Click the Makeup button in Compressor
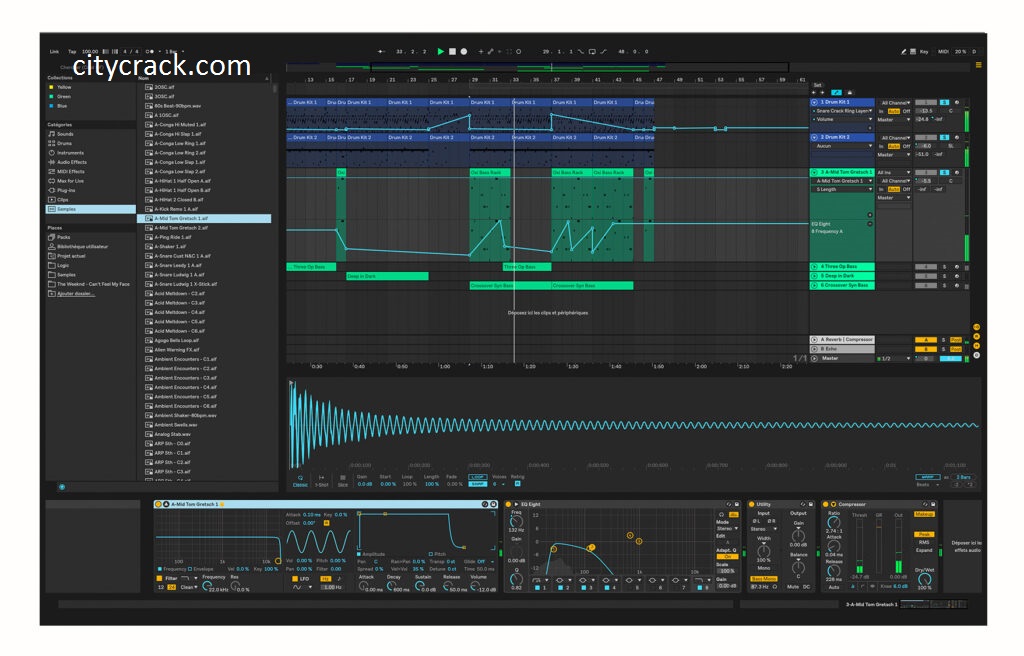 [925, 514]
